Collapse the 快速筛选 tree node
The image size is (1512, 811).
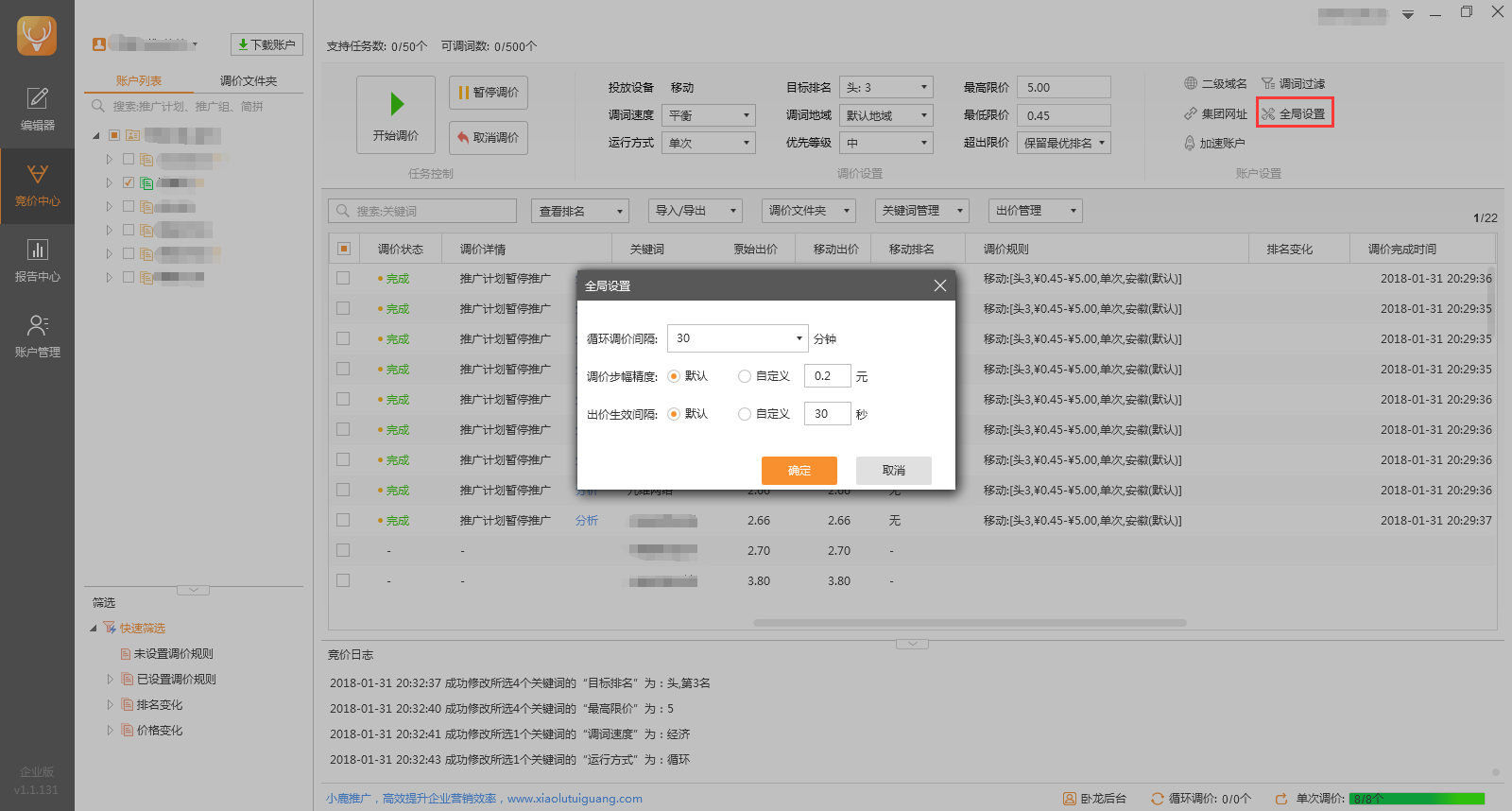pyautogui.click(x=94, y=628)
